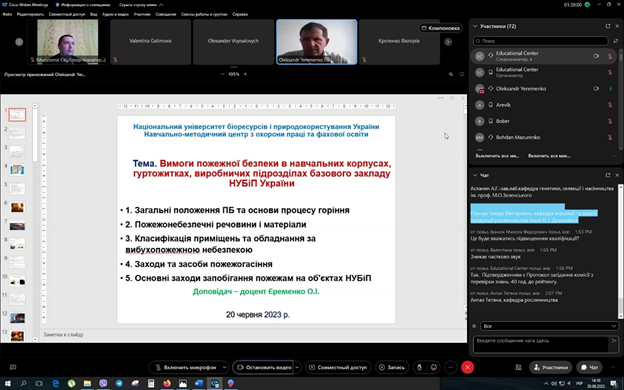Click the red leave meeting button
Viewport: 624px width, 390px height.
(x=468, y=367)
